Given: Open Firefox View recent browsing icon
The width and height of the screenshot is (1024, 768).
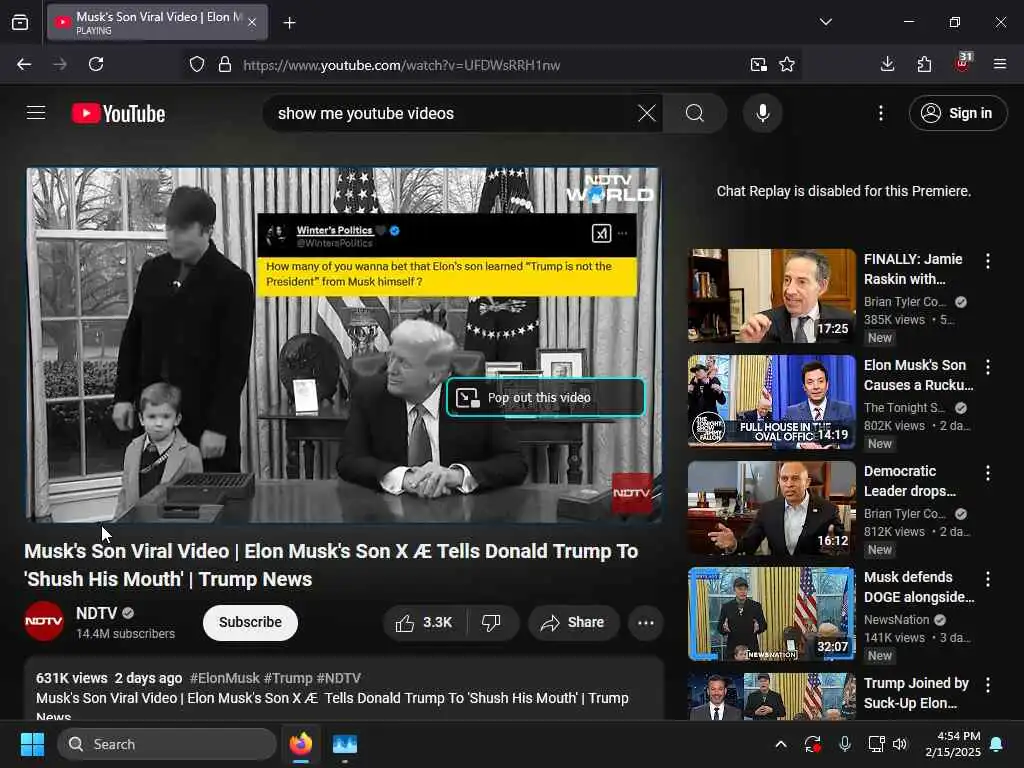Looking at the screenshot, I should (x=20, y=22).
